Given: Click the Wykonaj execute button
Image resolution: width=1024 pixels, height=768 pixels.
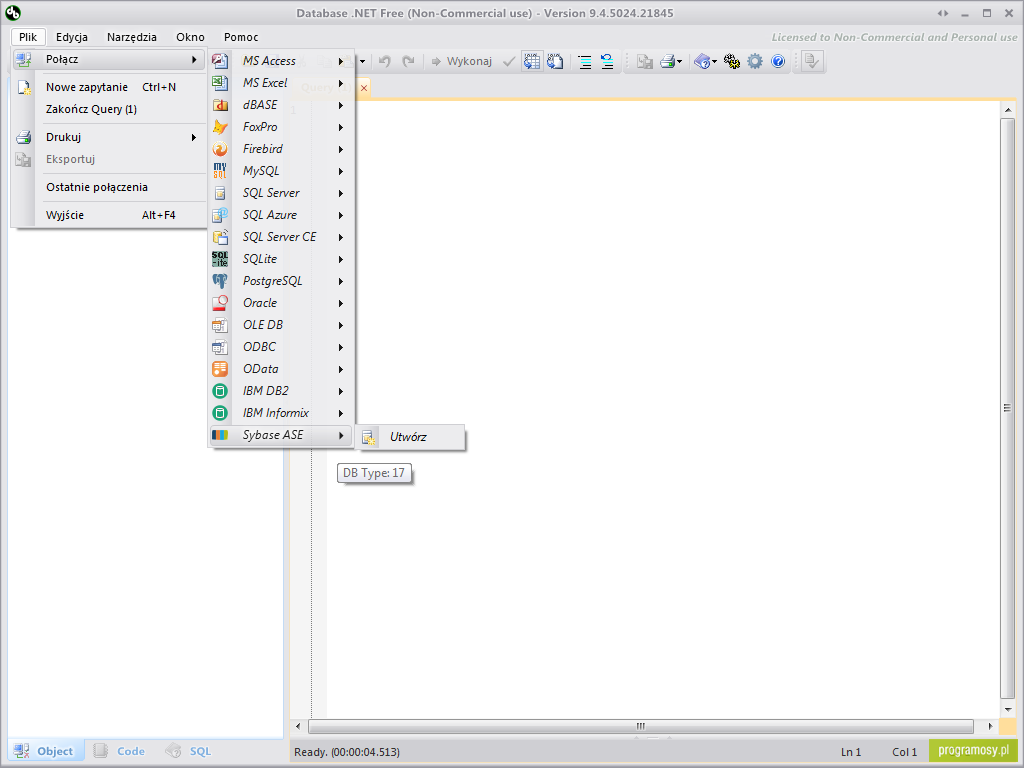Looking at the screenshot, I should tap(461, 61).
